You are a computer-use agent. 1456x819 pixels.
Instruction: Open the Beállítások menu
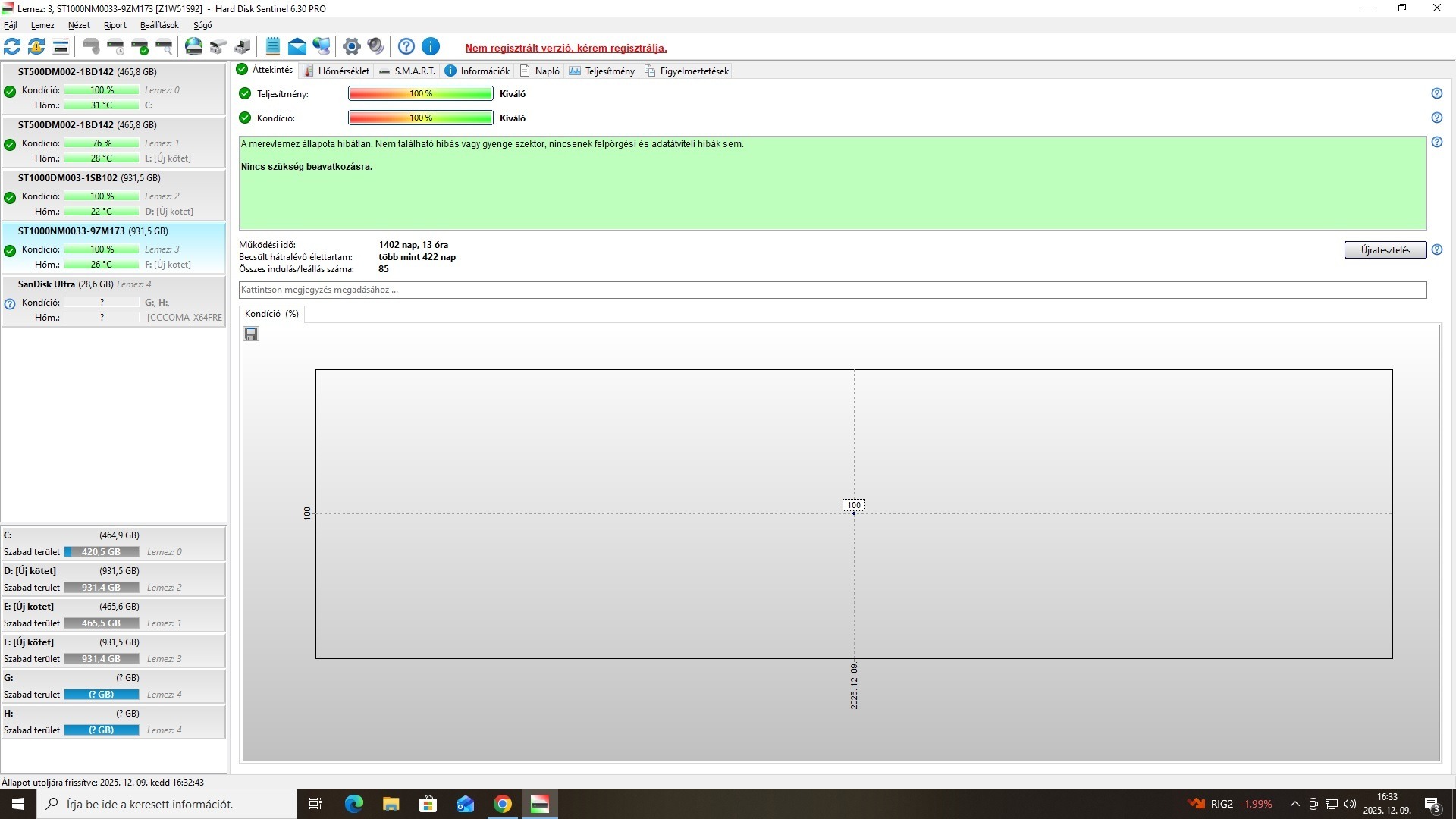point(159,25)
